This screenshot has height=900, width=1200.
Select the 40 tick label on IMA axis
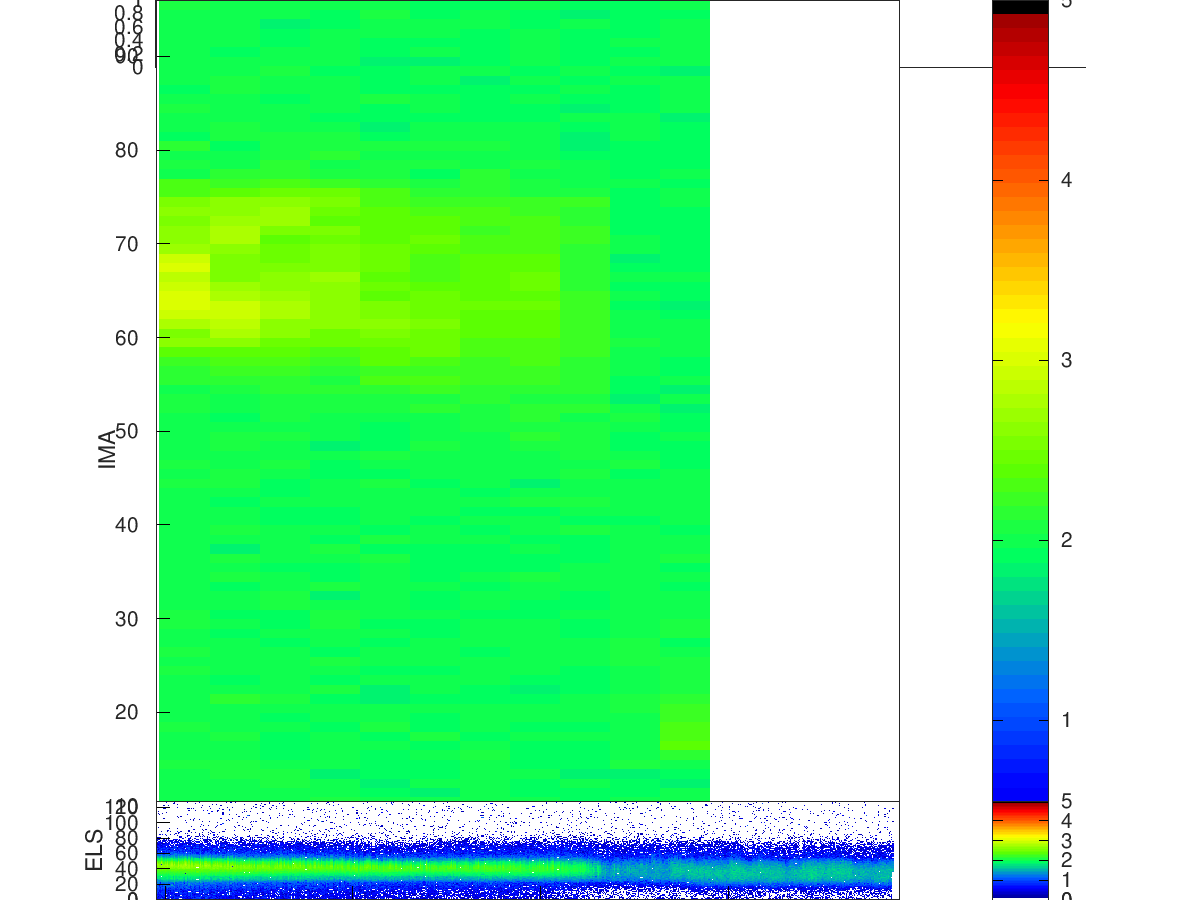[x=127, y=525]
